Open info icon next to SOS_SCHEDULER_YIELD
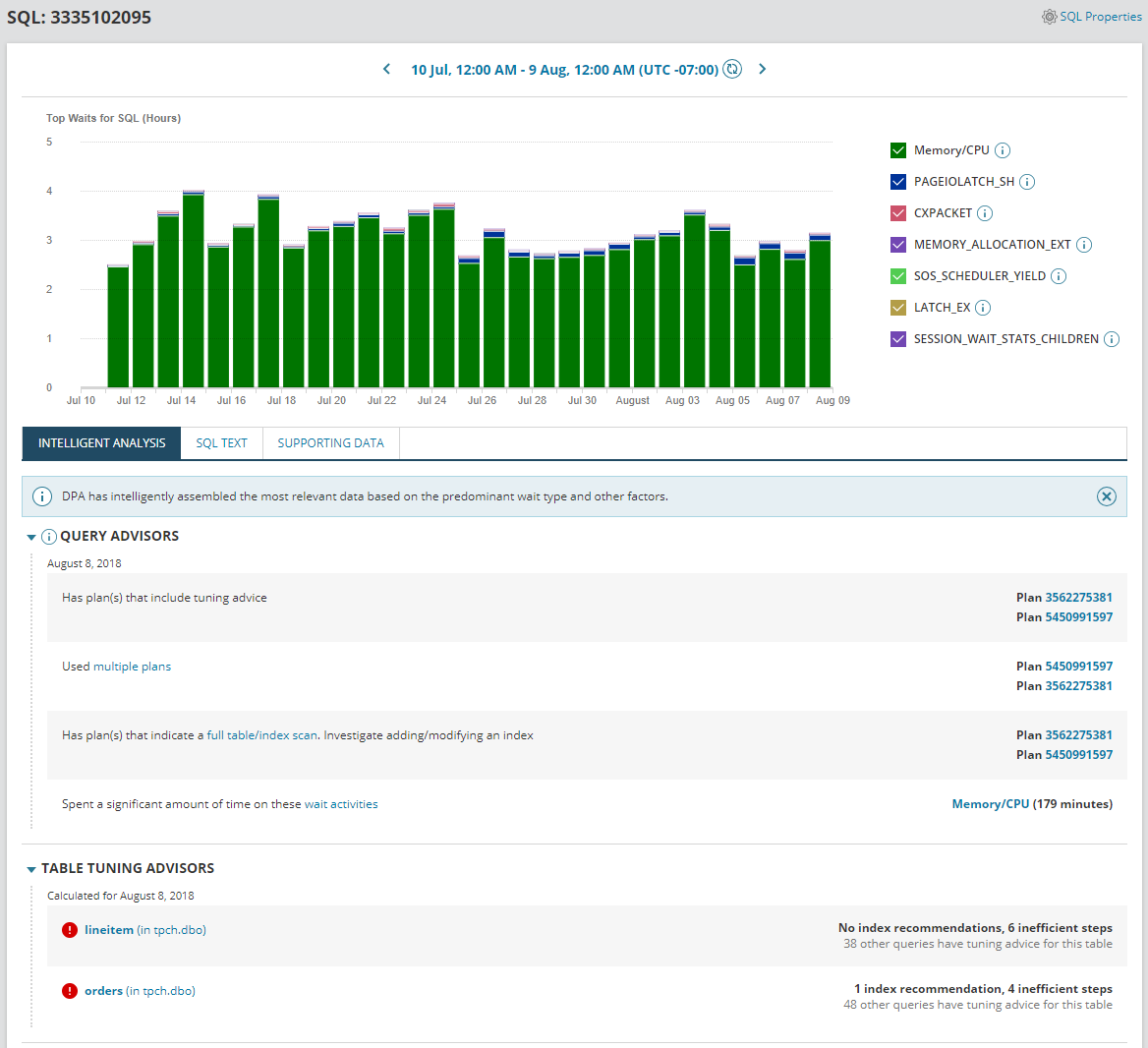The height and width of the screenshot is (1048, 1148). (1059, 276)
